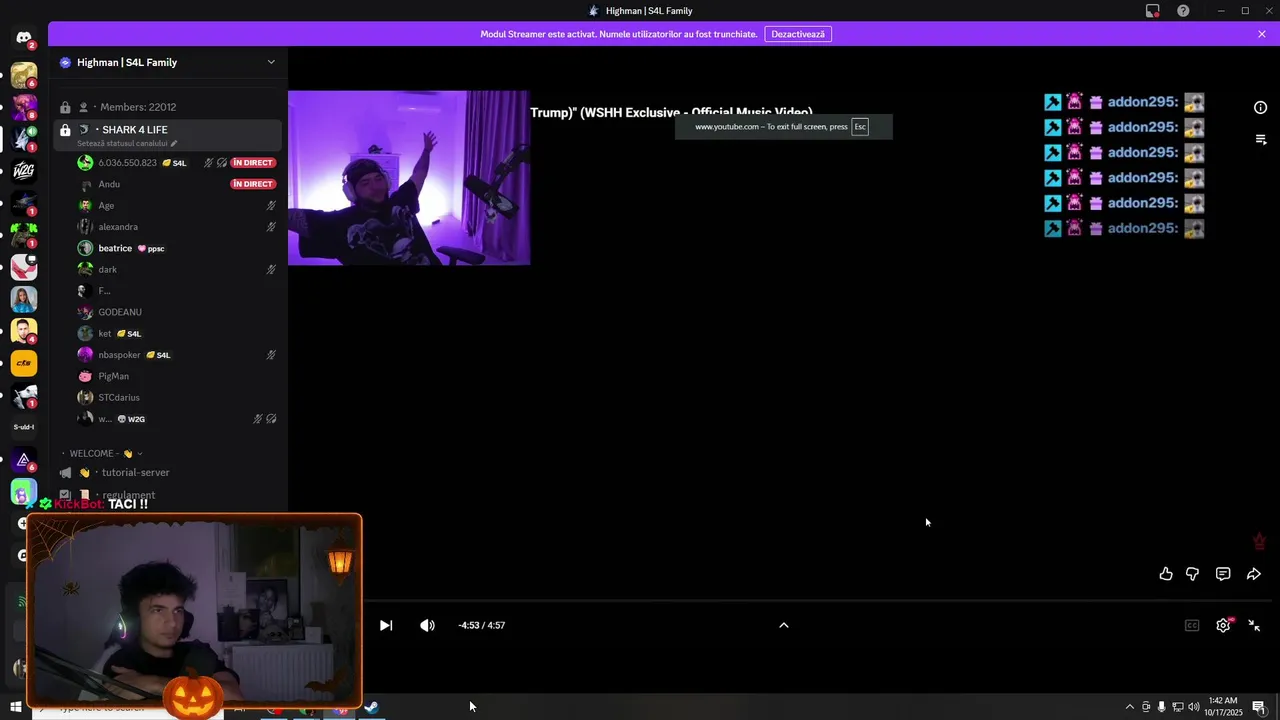Image resolution: width=1280 pixels, height=720 pixels.
Task: Toggle closed captions CC button
Action: pos(1192,625)
